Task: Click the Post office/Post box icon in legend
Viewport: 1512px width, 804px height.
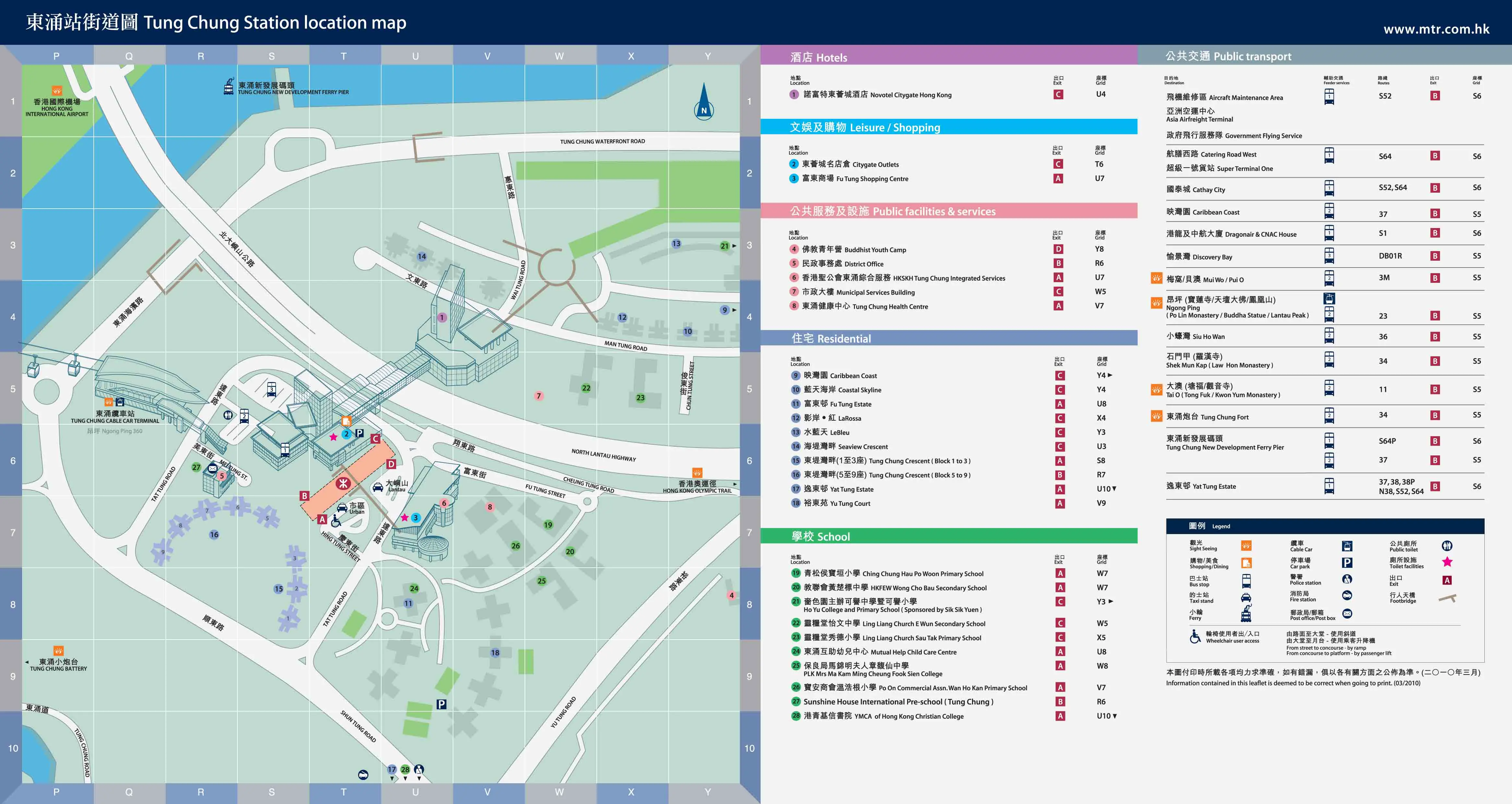Action: [1347, 614]
